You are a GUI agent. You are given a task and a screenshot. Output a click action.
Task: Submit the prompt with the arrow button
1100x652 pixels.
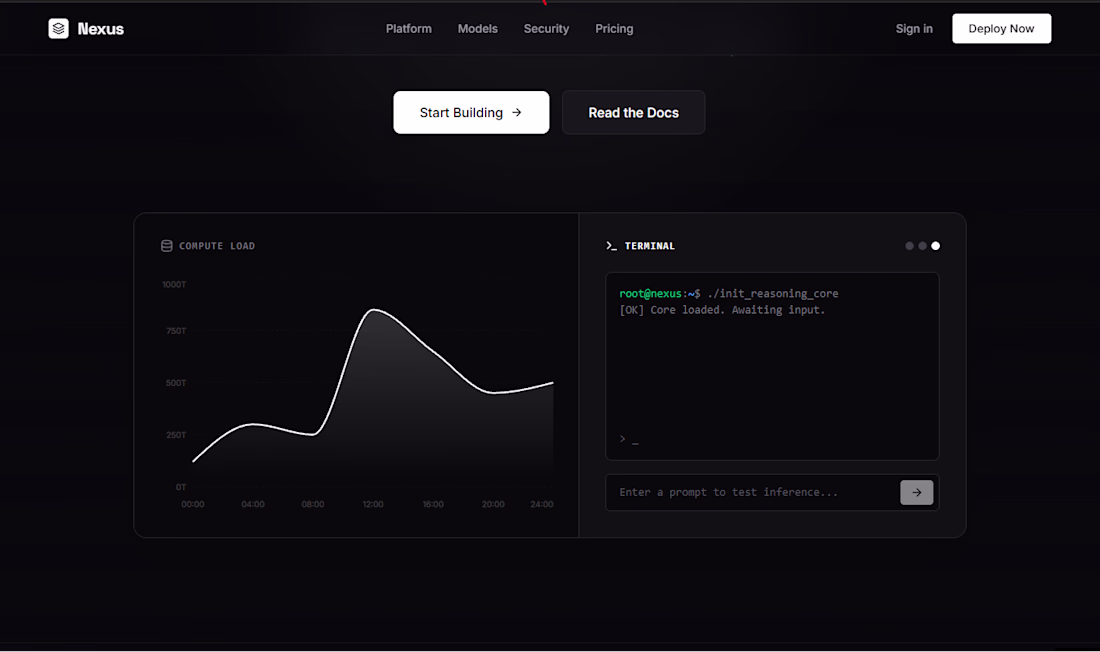tap(916, 493)
